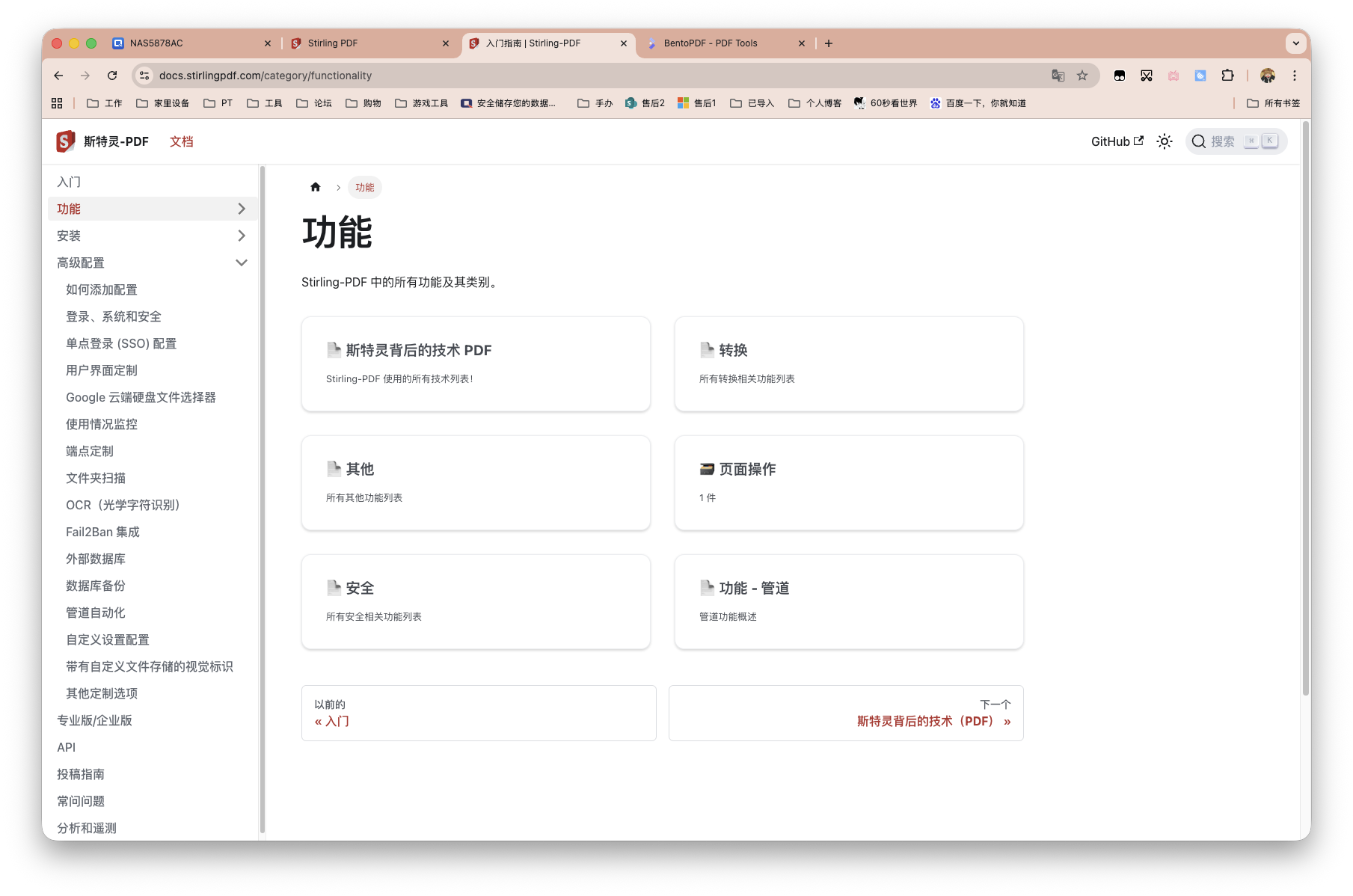Screen dimensions: 1353x896
Task: Click the home icon in the breadcrumb
Action: 315,187
